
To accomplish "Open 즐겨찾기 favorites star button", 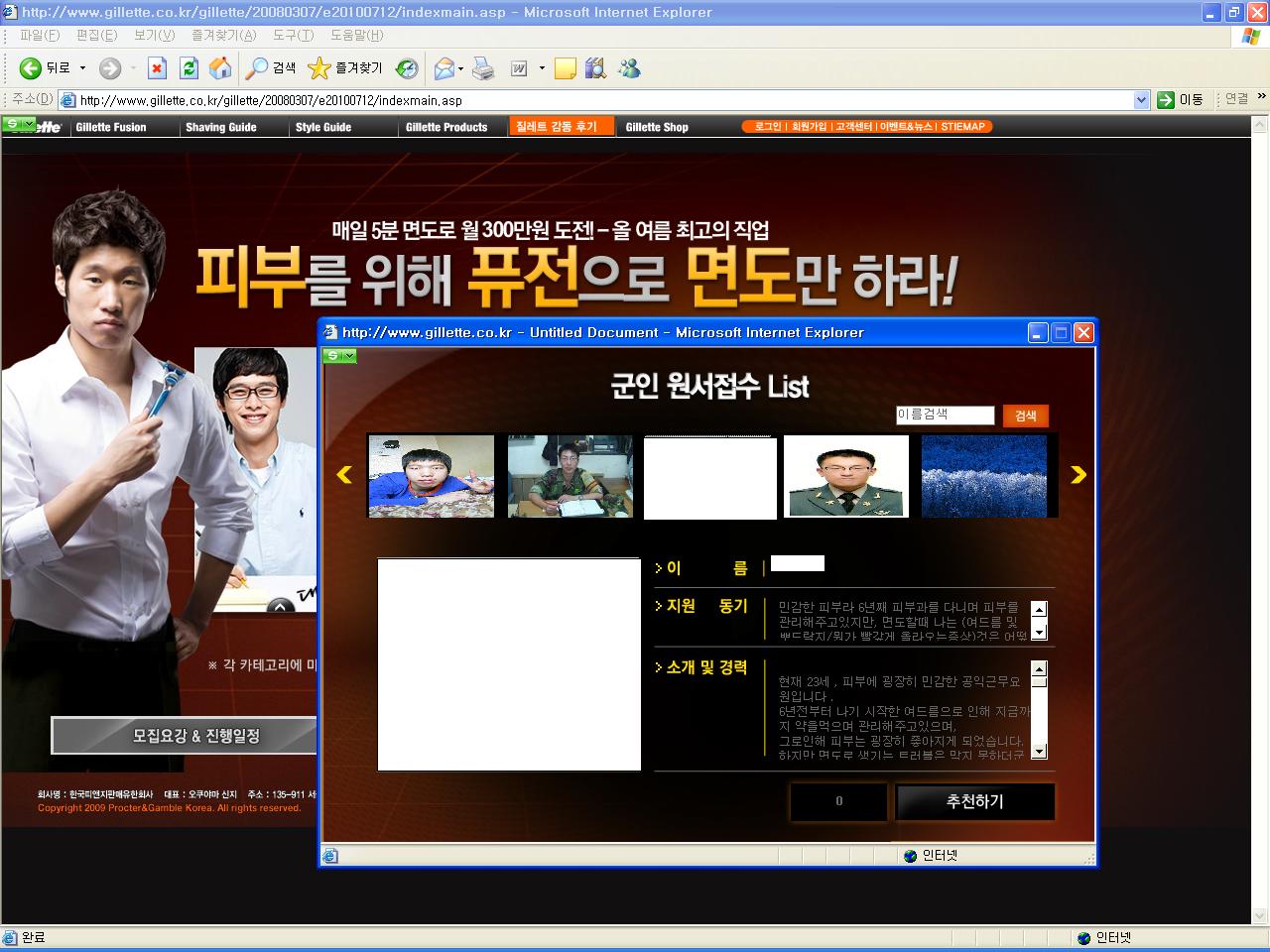I will (x=344, y=68).
